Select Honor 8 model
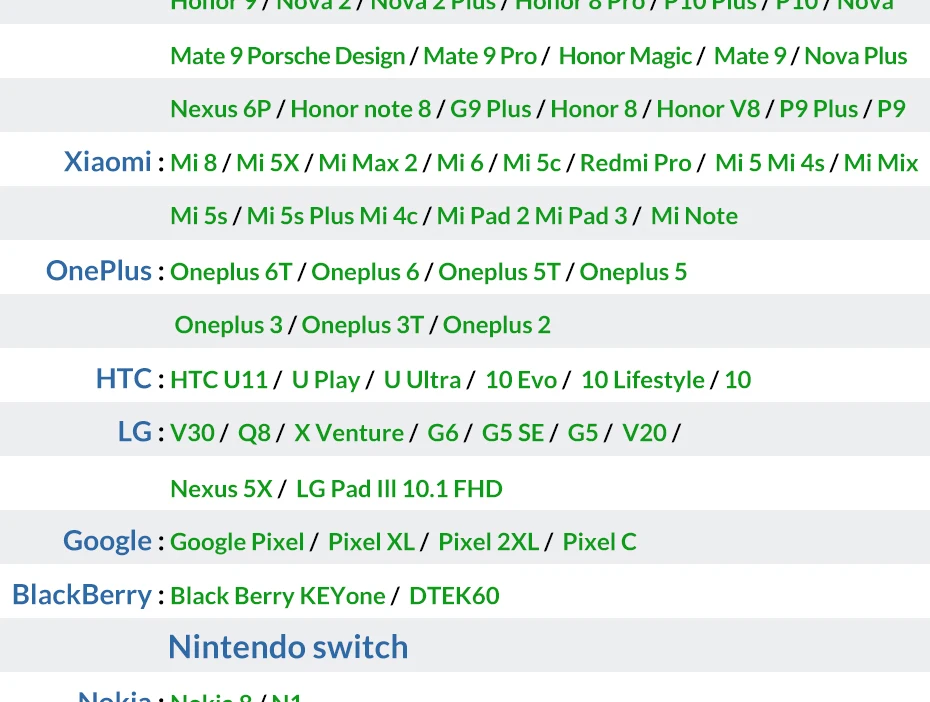This screenshot has width=930, height=702. [594, 109]
